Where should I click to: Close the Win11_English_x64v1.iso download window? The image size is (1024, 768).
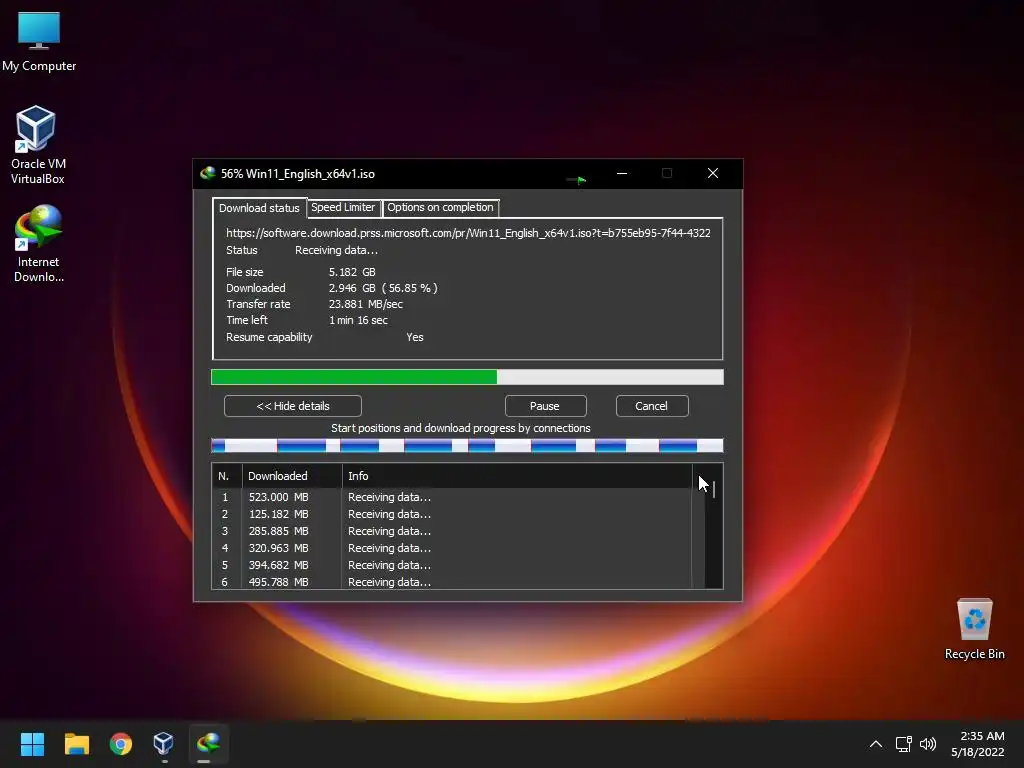712,173
